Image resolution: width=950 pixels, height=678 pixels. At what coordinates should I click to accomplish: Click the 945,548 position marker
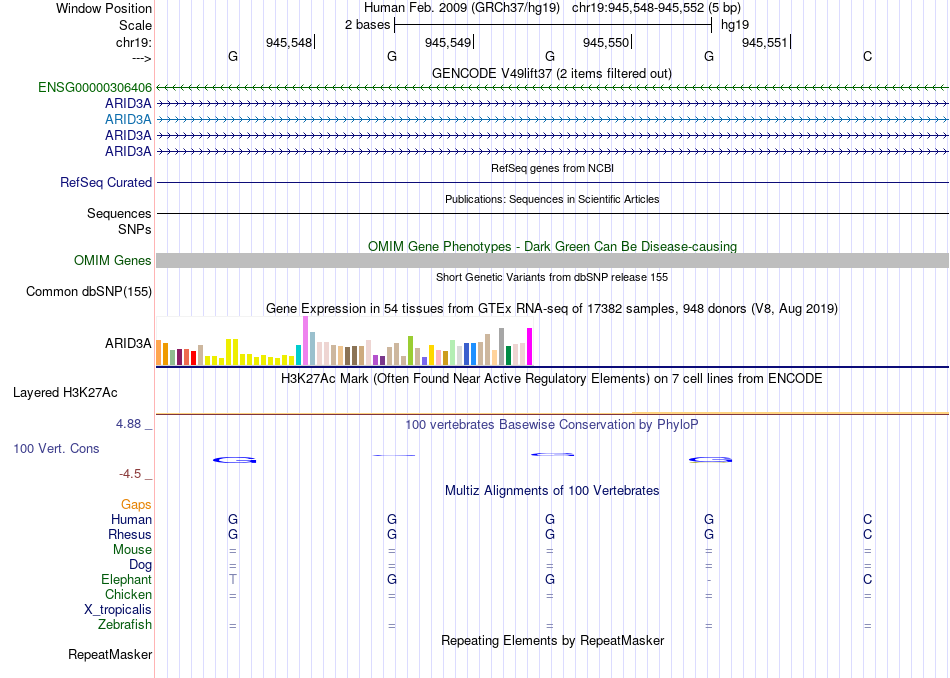click(x=290, y=42)
